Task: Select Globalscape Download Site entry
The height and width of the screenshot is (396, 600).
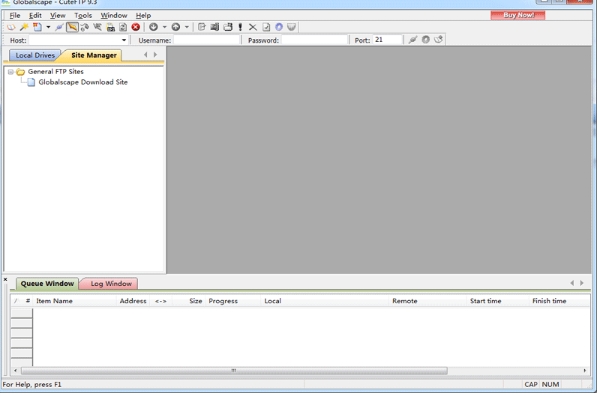Action: click(x=83, y=82)
